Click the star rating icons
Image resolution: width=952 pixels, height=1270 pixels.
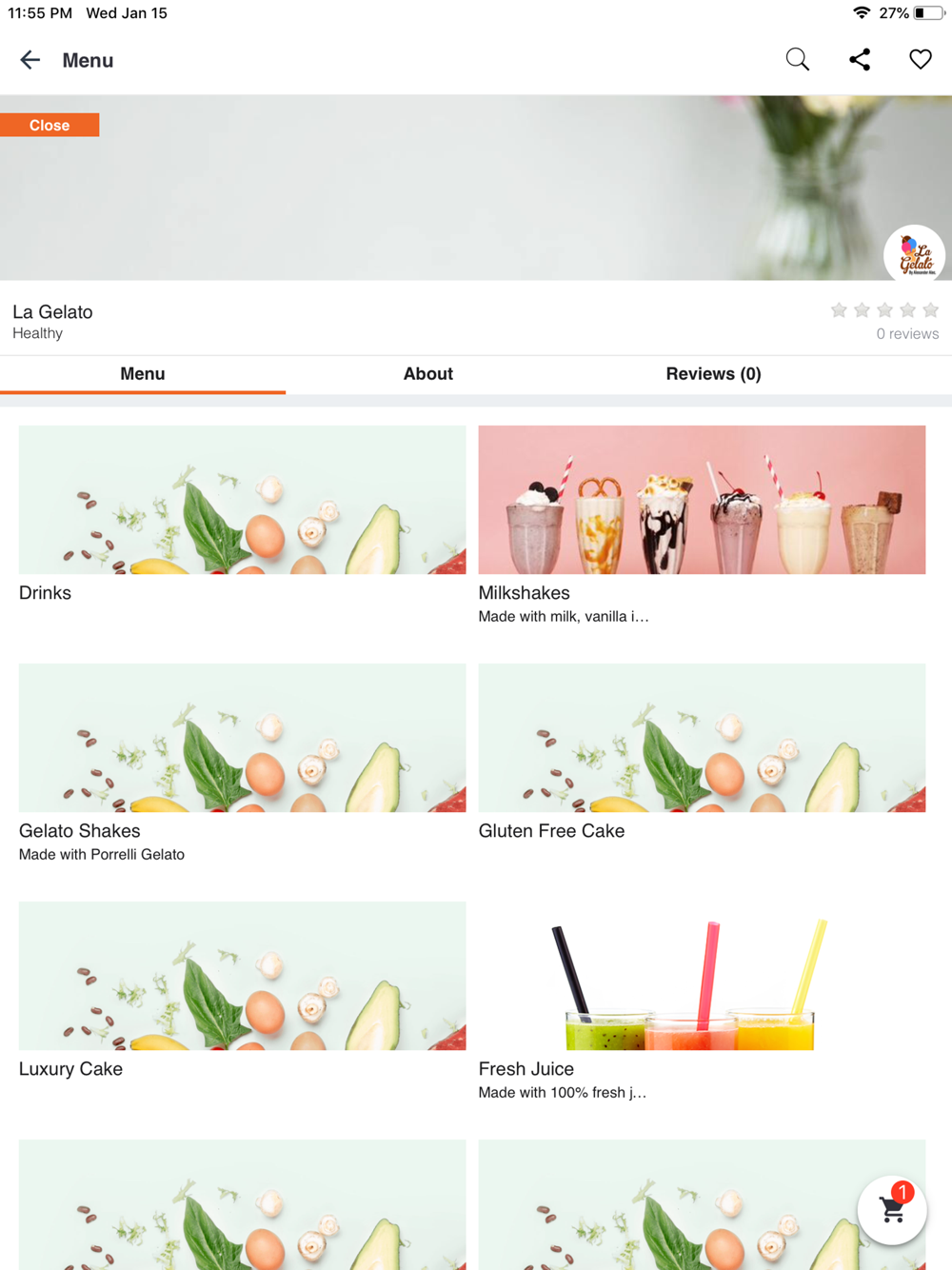[884, 310]
